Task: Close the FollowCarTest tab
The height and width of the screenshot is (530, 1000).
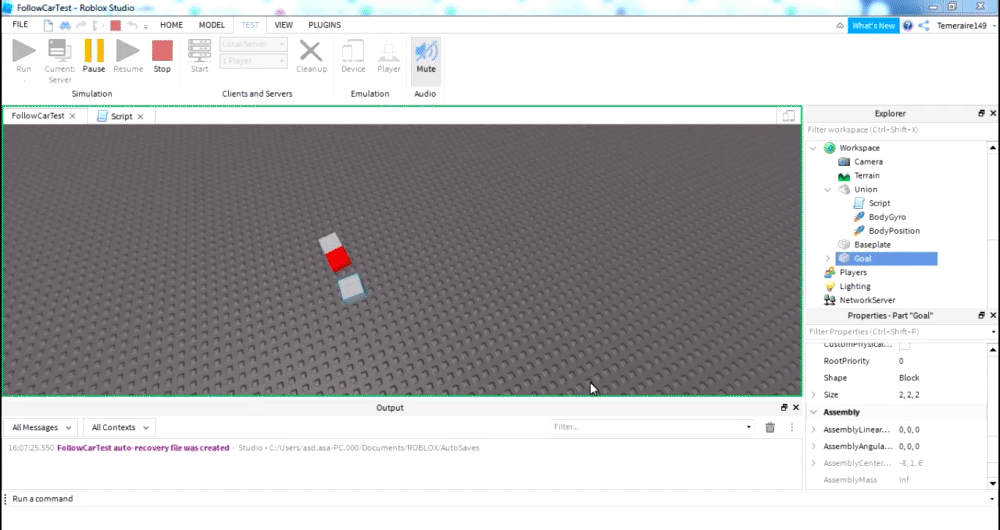Action: [73, 116]
